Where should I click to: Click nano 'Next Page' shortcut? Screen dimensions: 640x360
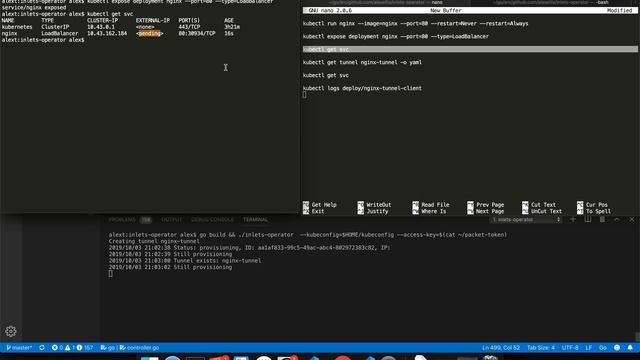[x=486, y=211]
